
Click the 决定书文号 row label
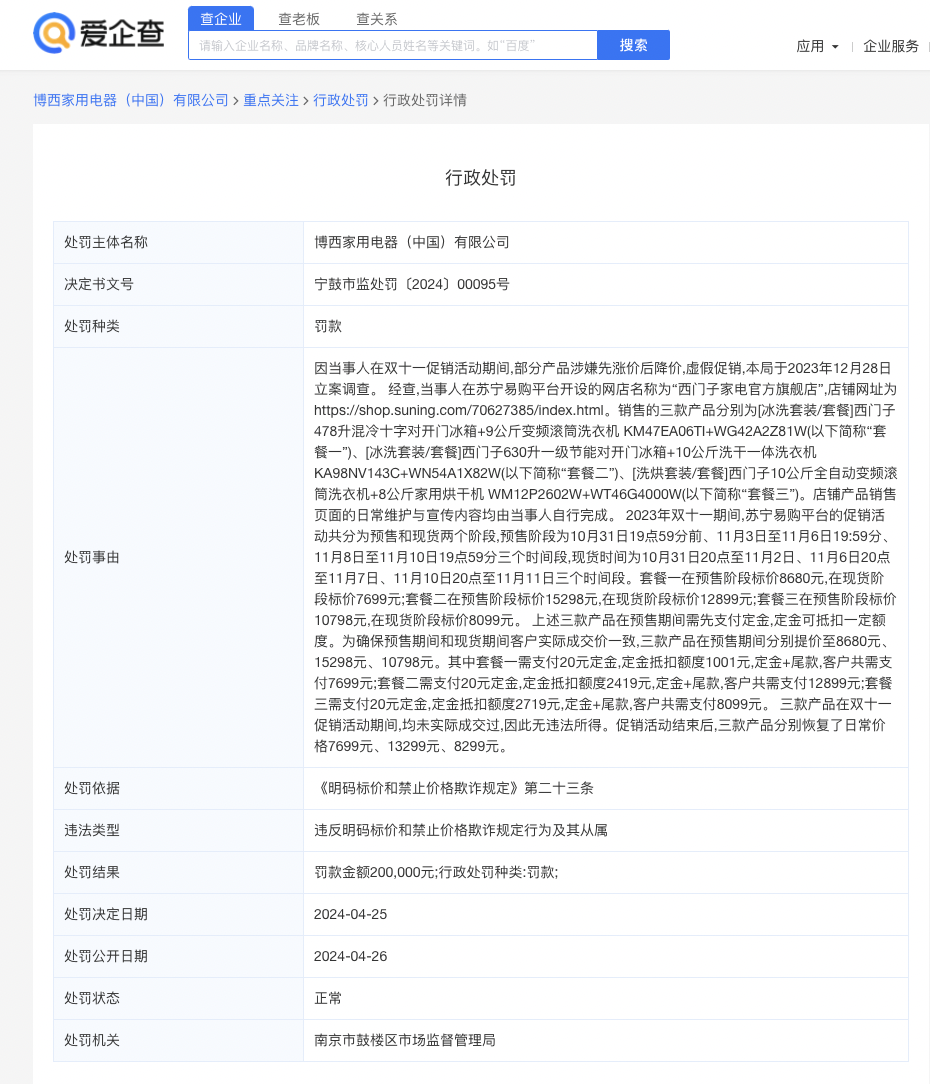(99, 284)
